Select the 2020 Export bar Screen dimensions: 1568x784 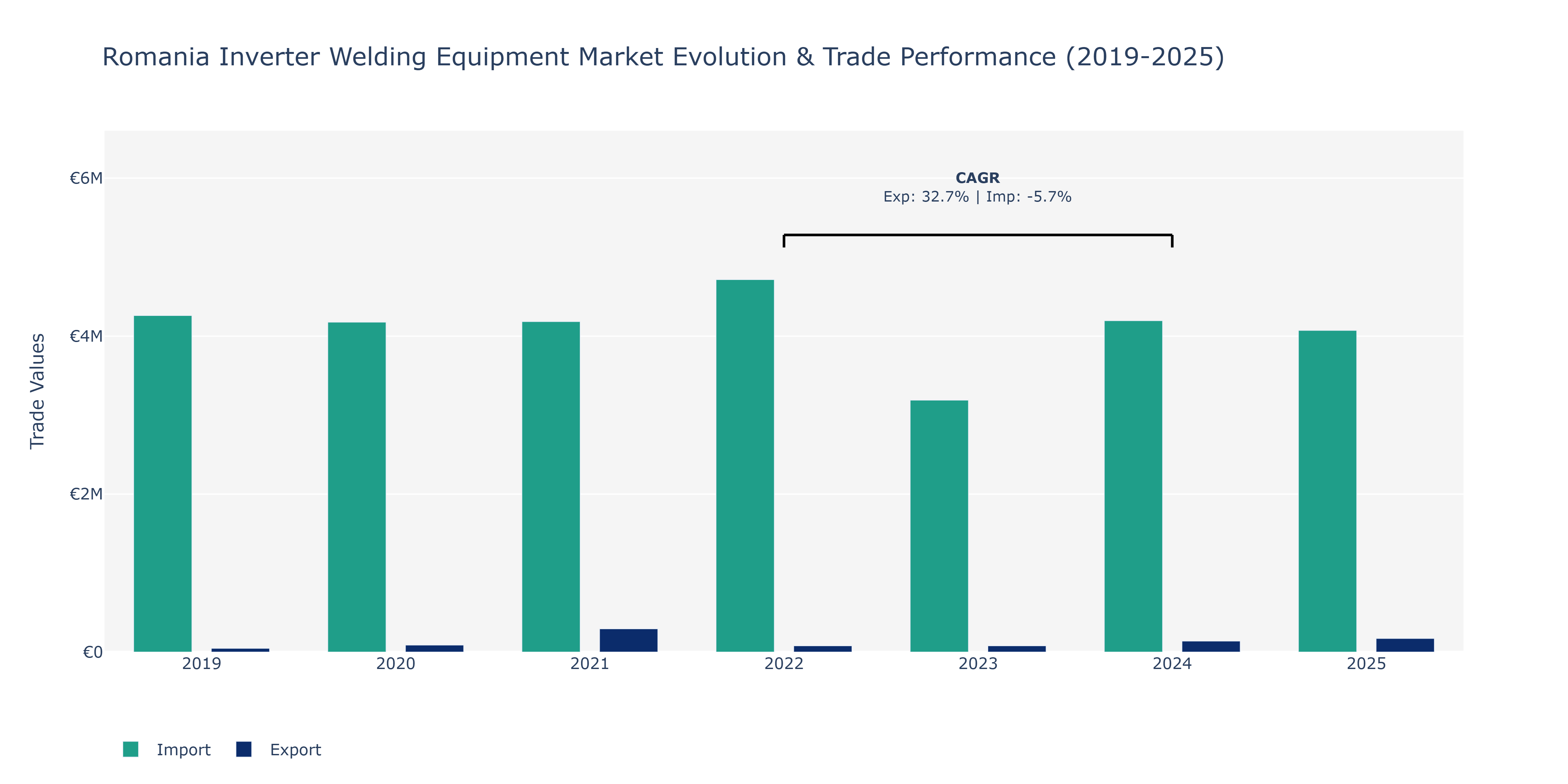point(434,648)
